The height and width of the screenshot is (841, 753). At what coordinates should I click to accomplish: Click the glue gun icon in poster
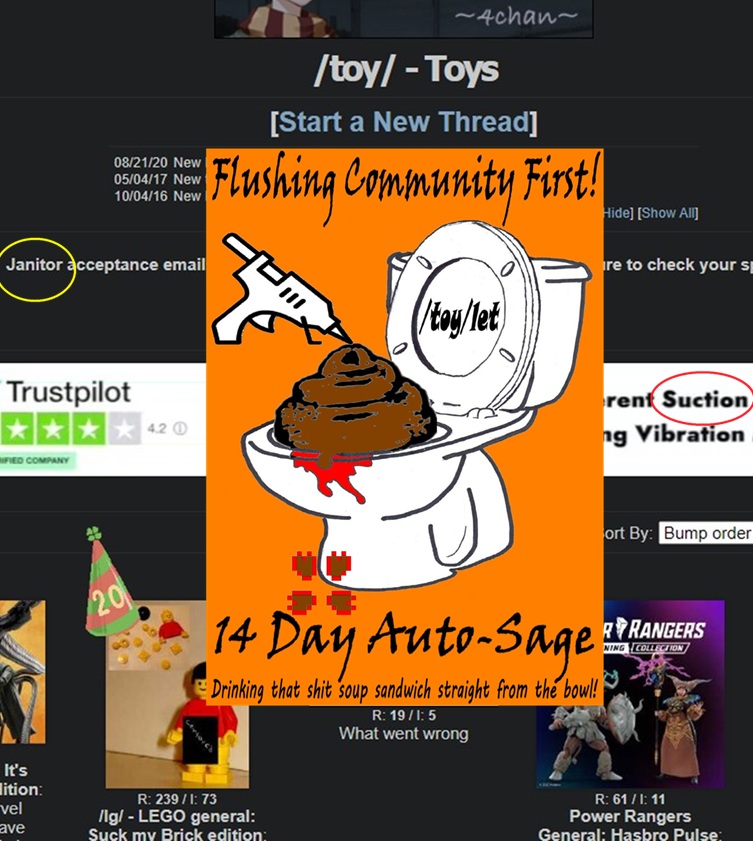[x=281, y=291]
